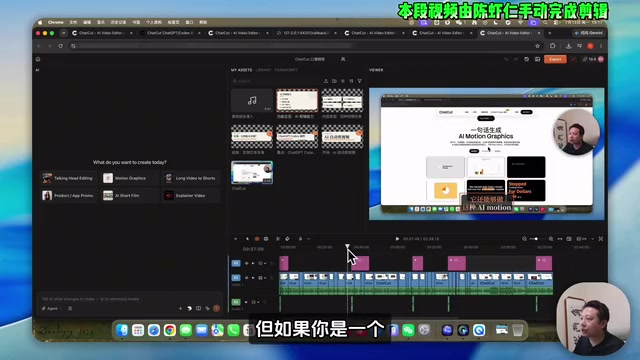640x360 pixels.
Task: Click the plus add-track icon in timeline toolbar
Action: [x=236, y=239]
